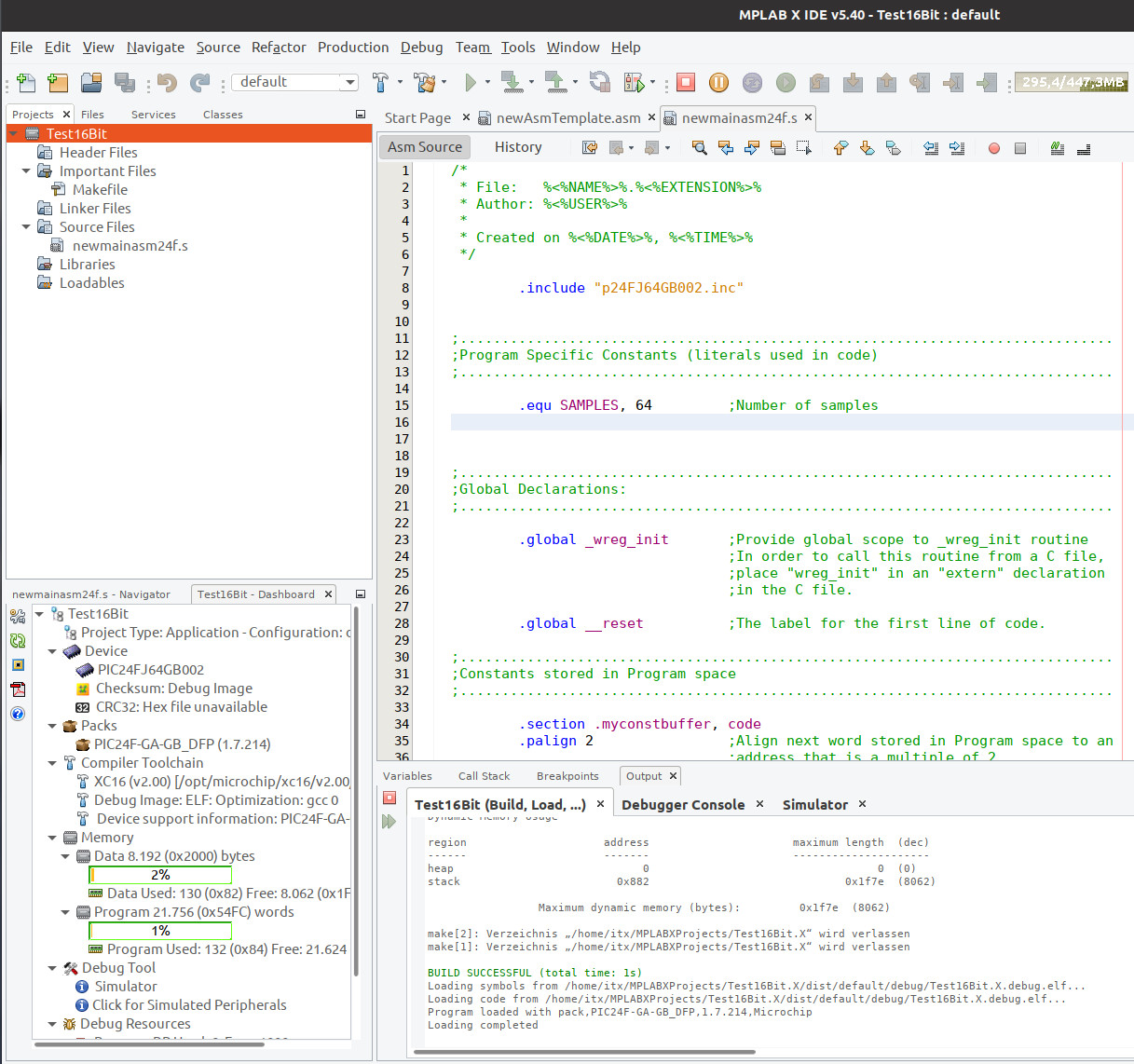Toggle Hold in Reset toolbar button
This screenshot has height=1064, width=1134.
tap(600, 83)
